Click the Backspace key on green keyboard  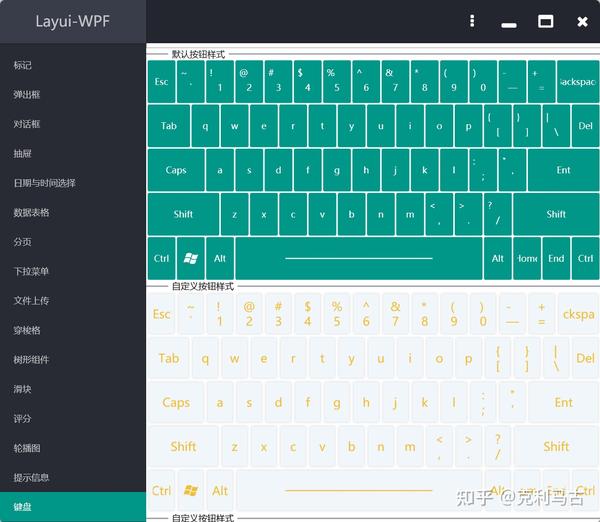pos(578,82)
